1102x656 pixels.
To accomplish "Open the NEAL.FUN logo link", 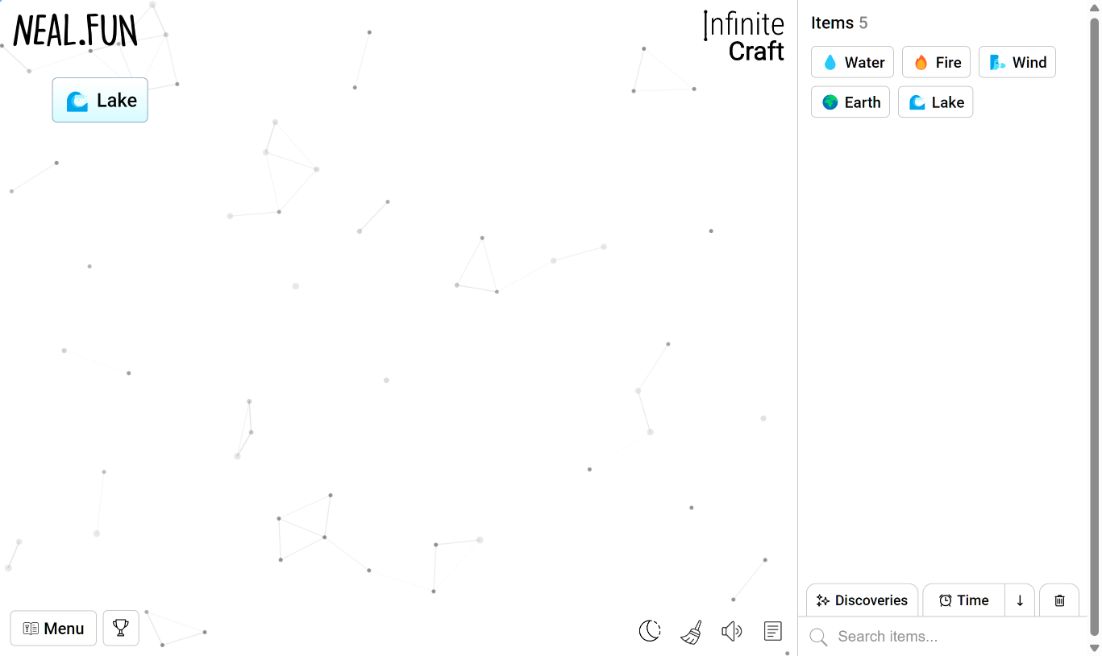I will point(75,31).
